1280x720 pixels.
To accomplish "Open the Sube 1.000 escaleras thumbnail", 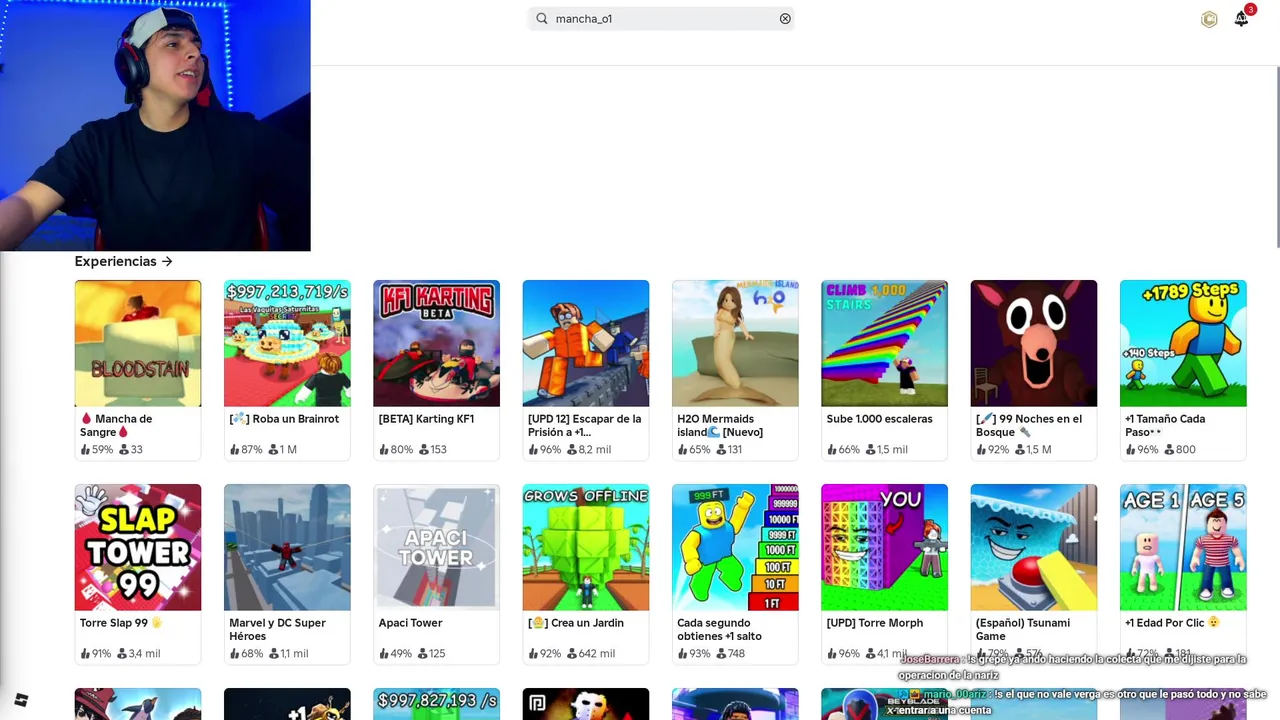I will tap(884, 343).
